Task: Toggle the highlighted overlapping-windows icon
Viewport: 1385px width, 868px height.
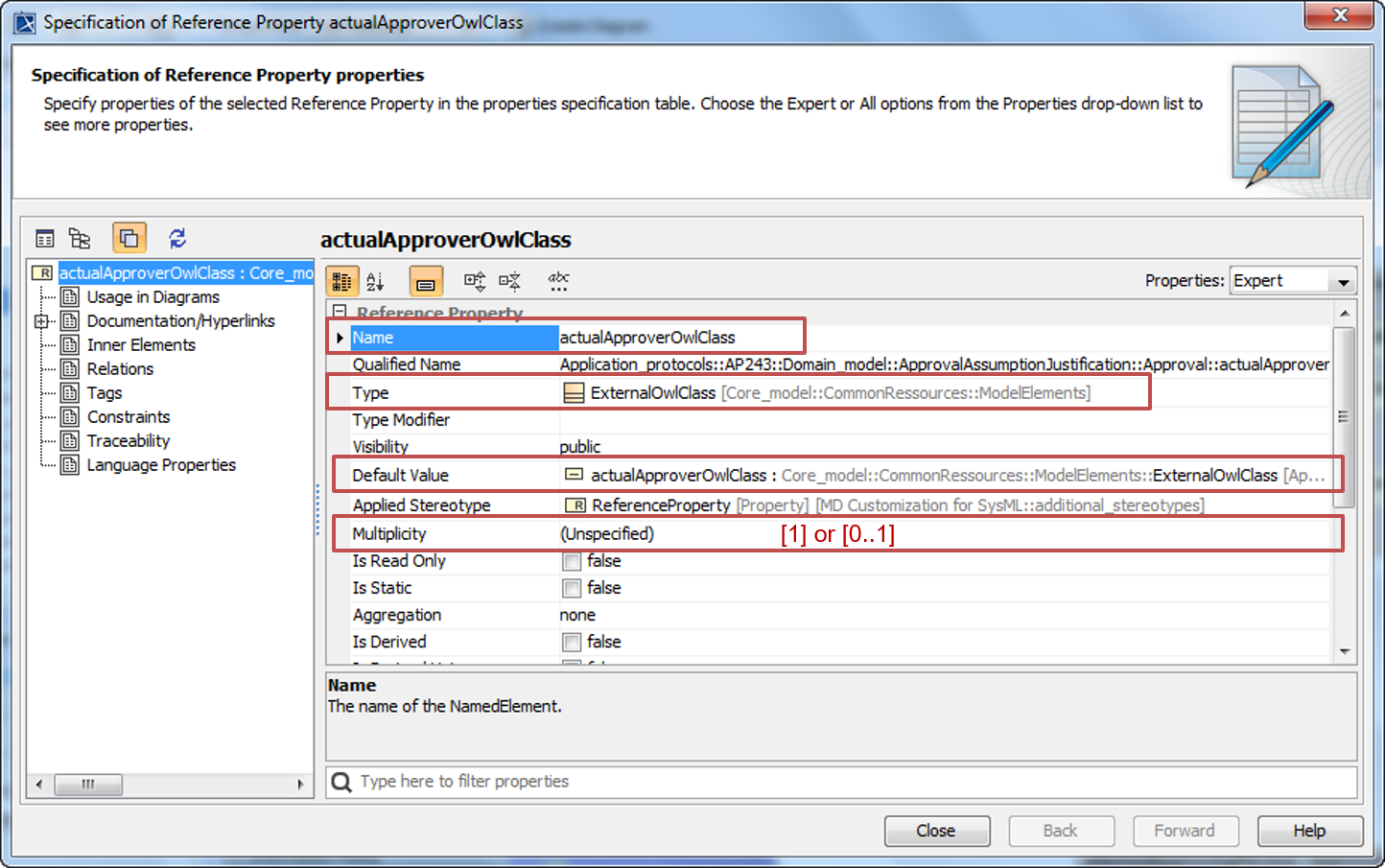Action: tap(129, 238)
